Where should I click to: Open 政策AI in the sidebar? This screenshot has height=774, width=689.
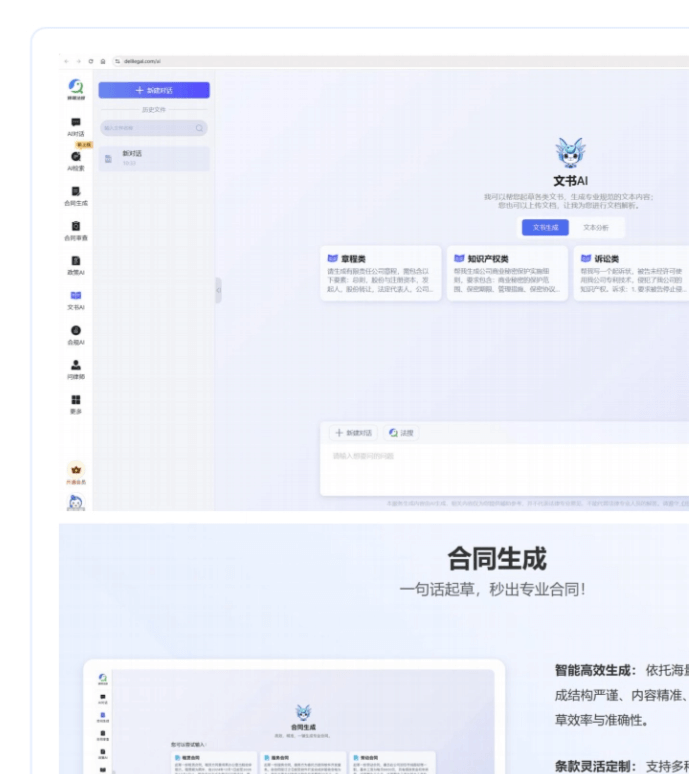pyautogui.click(x=76, y=266)
